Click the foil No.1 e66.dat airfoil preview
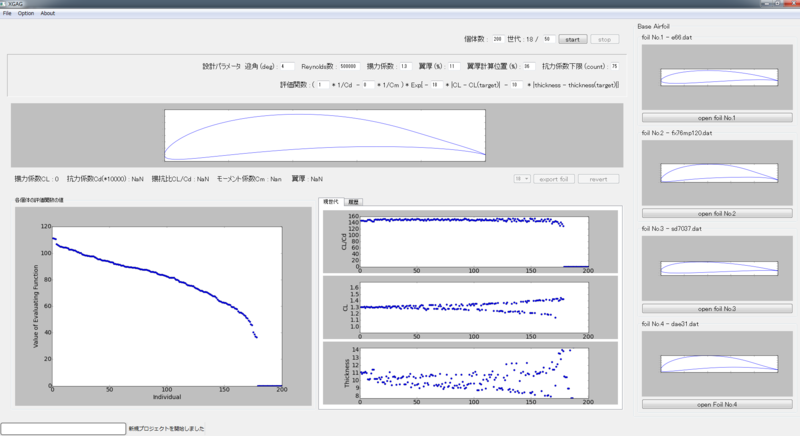This screenshot has width=800, height=436. 717,78
